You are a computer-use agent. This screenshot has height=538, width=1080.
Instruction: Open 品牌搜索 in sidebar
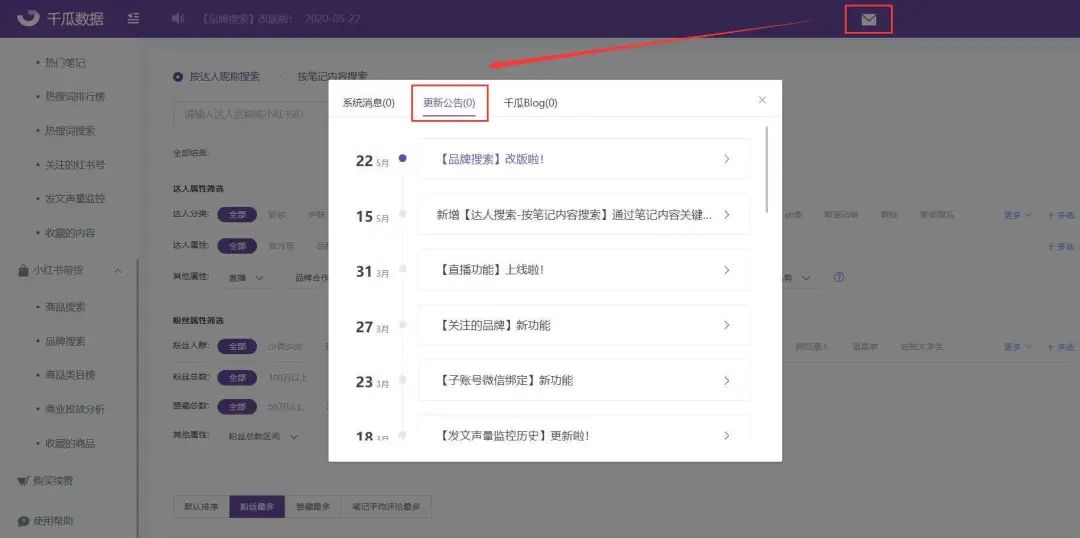(65, 341)
